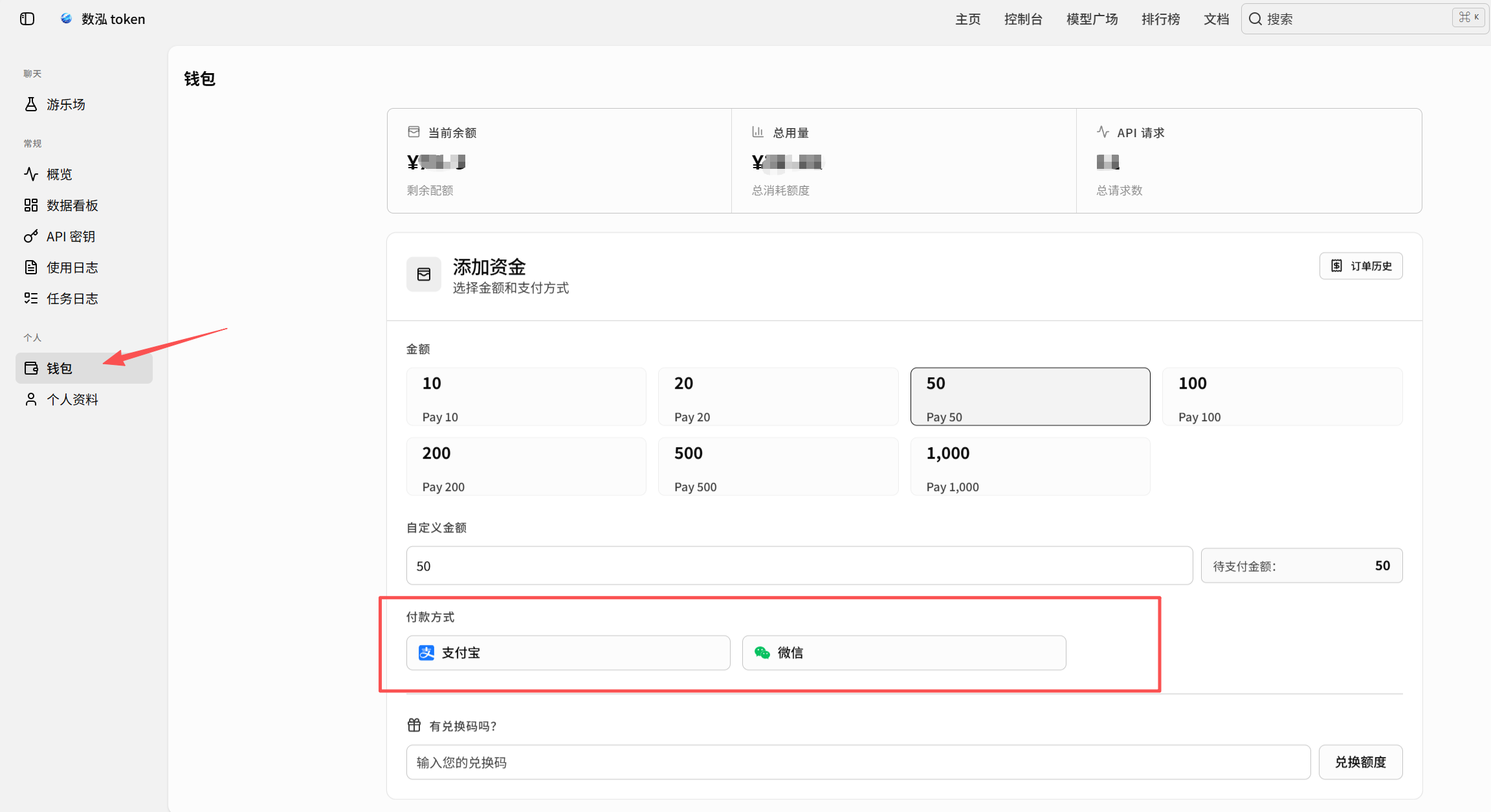This screenshot has height=812, width=1491.
Task: Open 使用日志 in the sidebar
Action: pyautogui.click(x=84, y=267)
